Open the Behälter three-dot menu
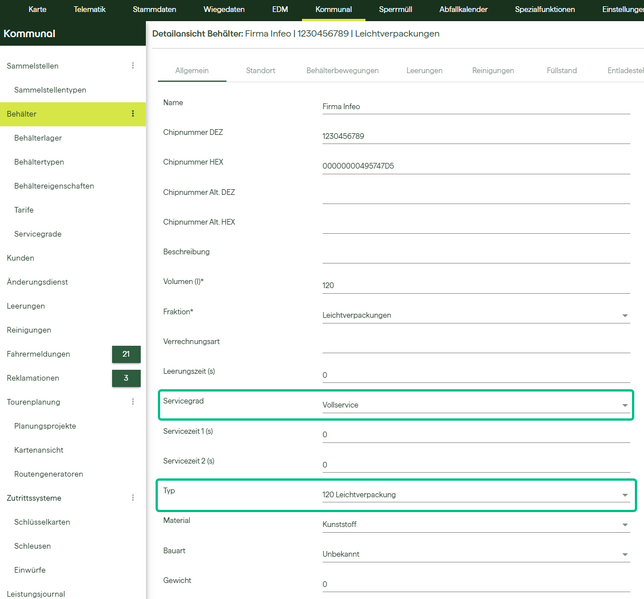The width and height of the screenshot is (644, 599). click(x=133, y=114)
